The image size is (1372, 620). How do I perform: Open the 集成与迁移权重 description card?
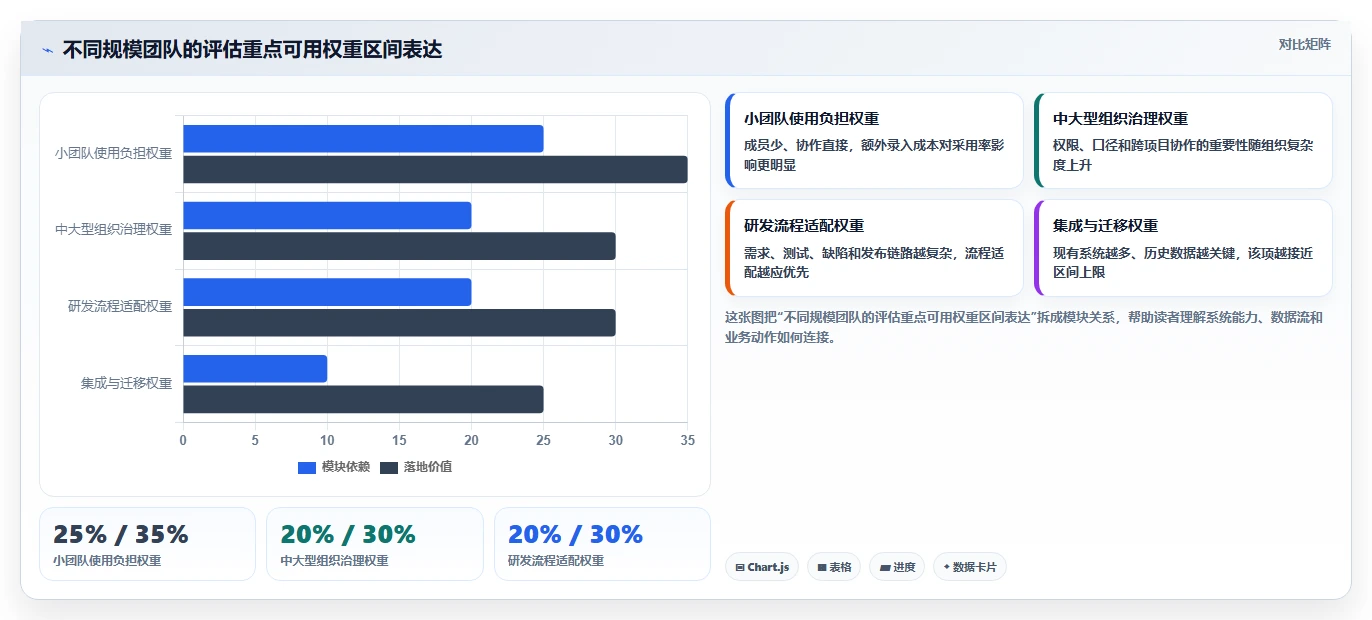1183,248
